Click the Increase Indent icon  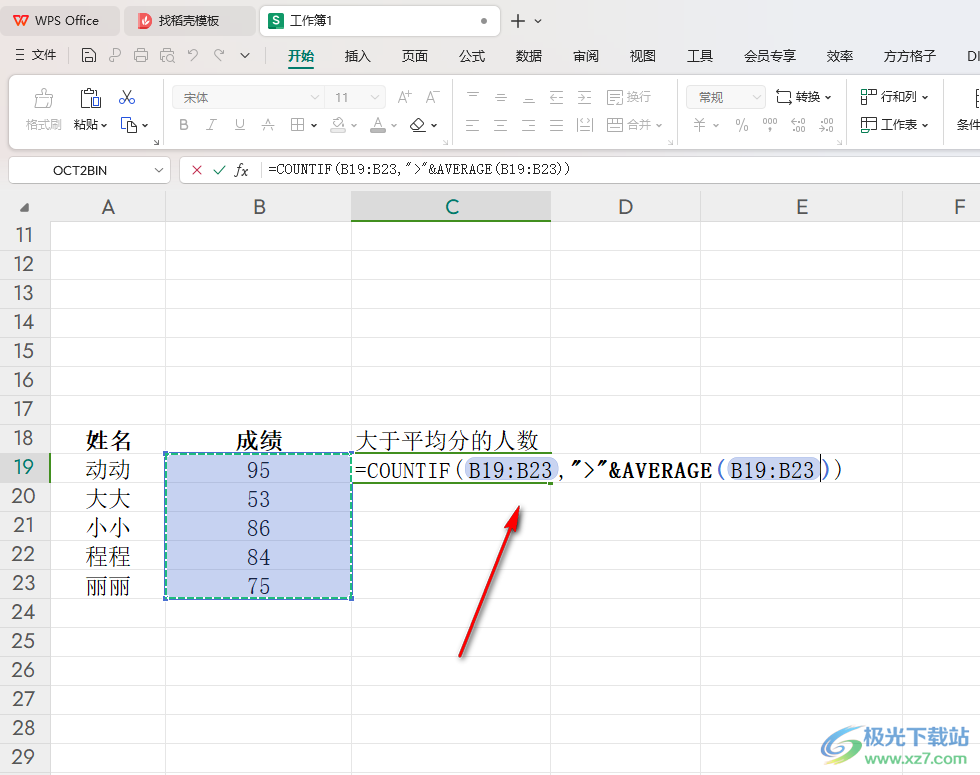click(x=584, y=97)
